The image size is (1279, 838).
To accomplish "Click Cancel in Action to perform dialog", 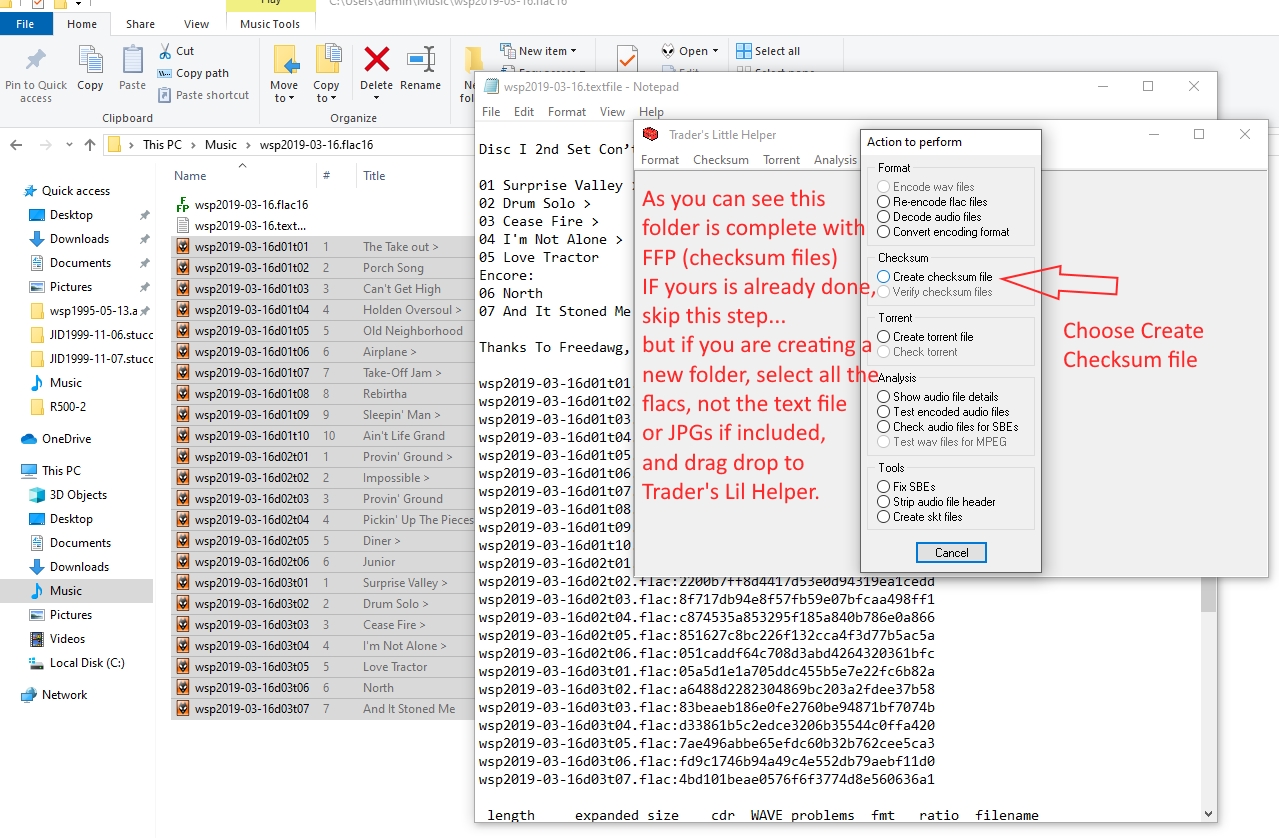I will [951, 553].
